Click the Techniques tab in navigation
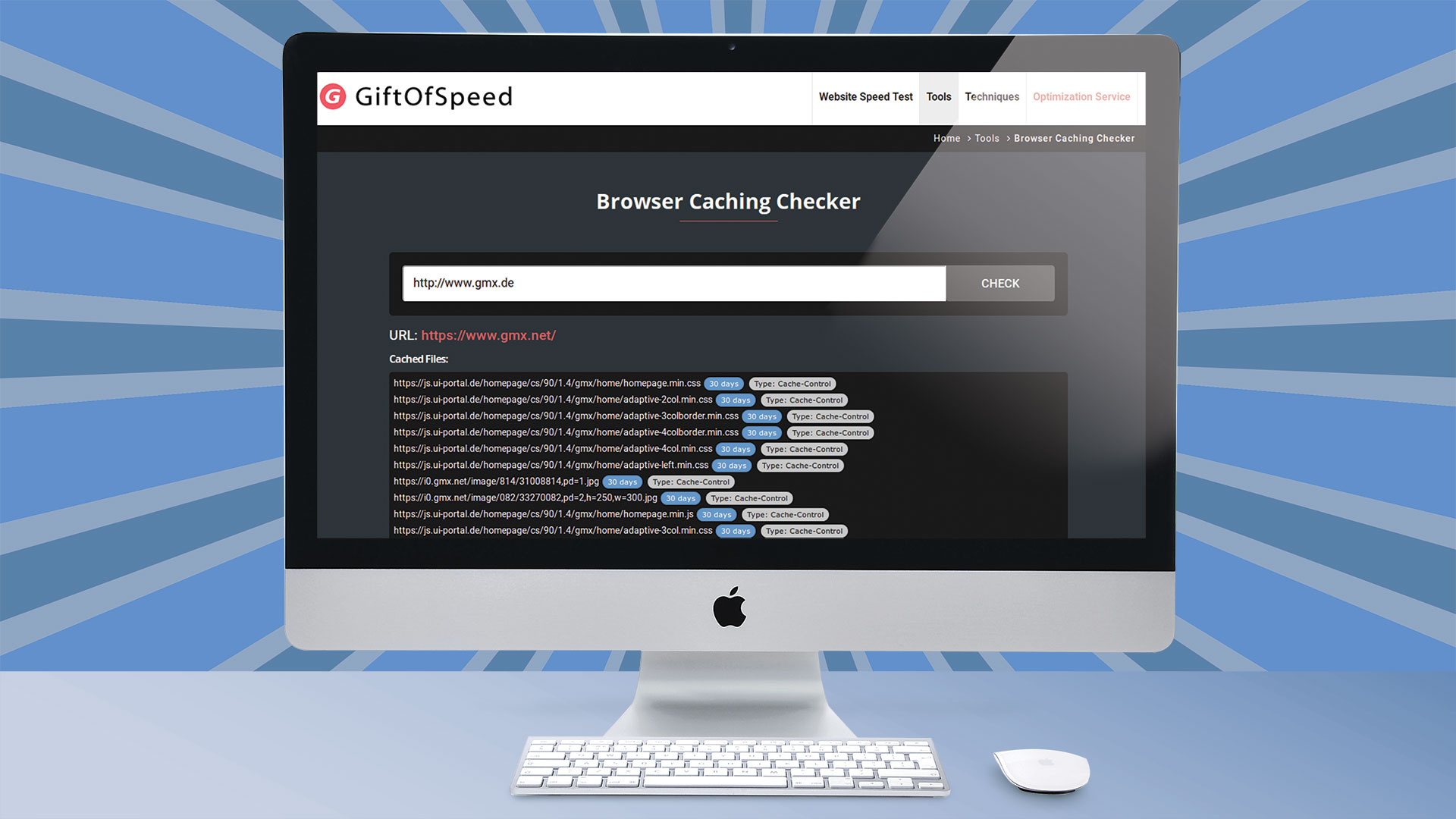1456x819 pixels. tap(991, 96)
